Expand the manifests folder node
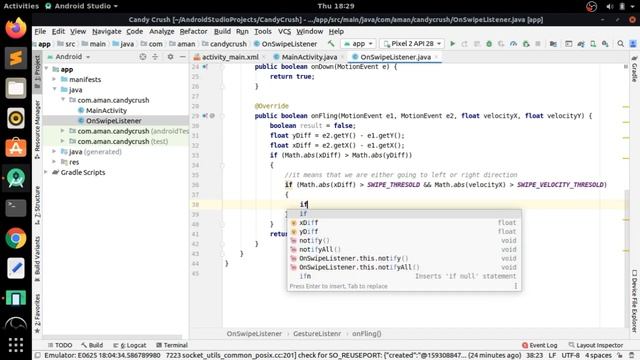 pyautogui.click(x=54, y=79)
